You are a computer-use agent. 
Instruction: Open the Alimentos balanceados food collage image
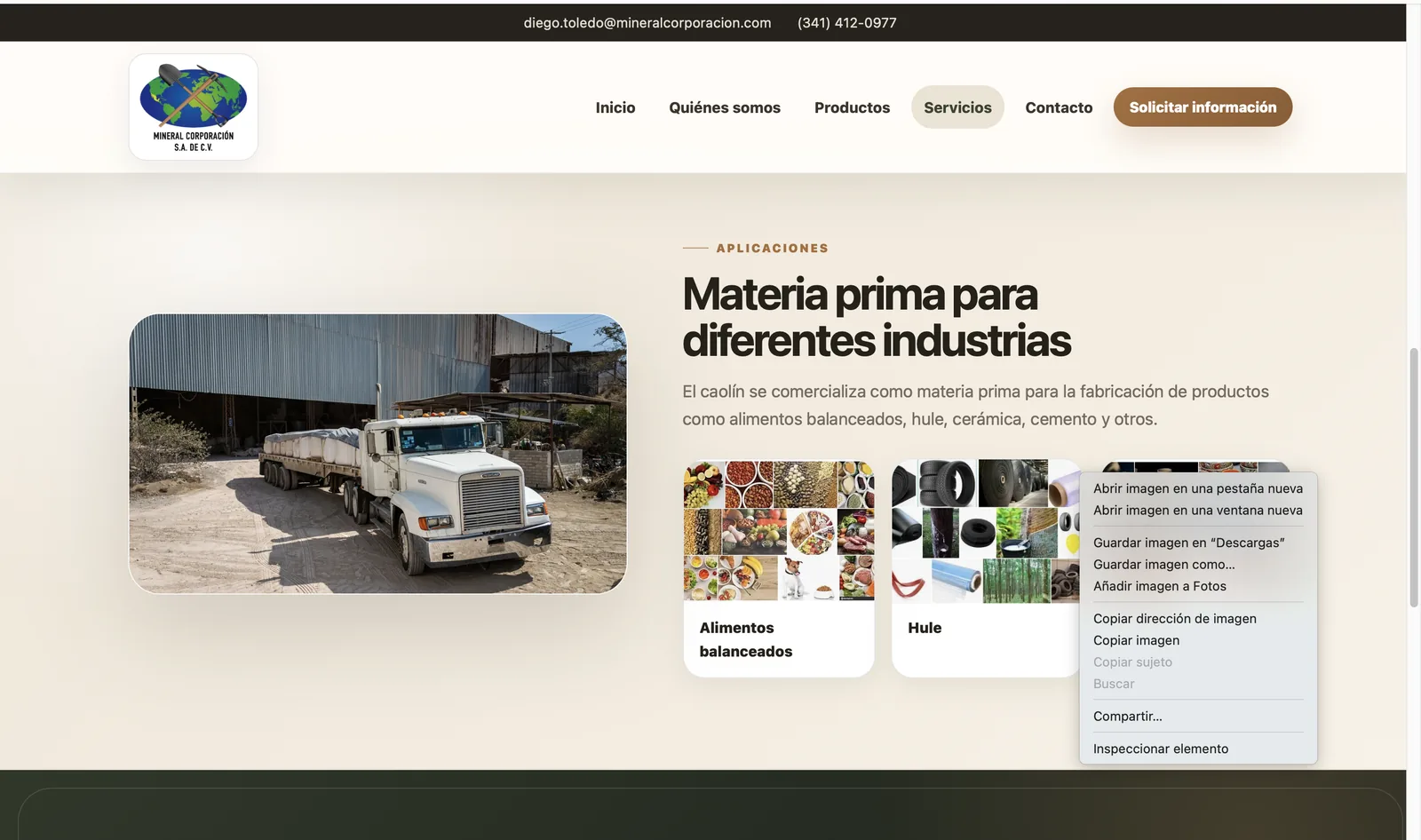pos(779,531)
